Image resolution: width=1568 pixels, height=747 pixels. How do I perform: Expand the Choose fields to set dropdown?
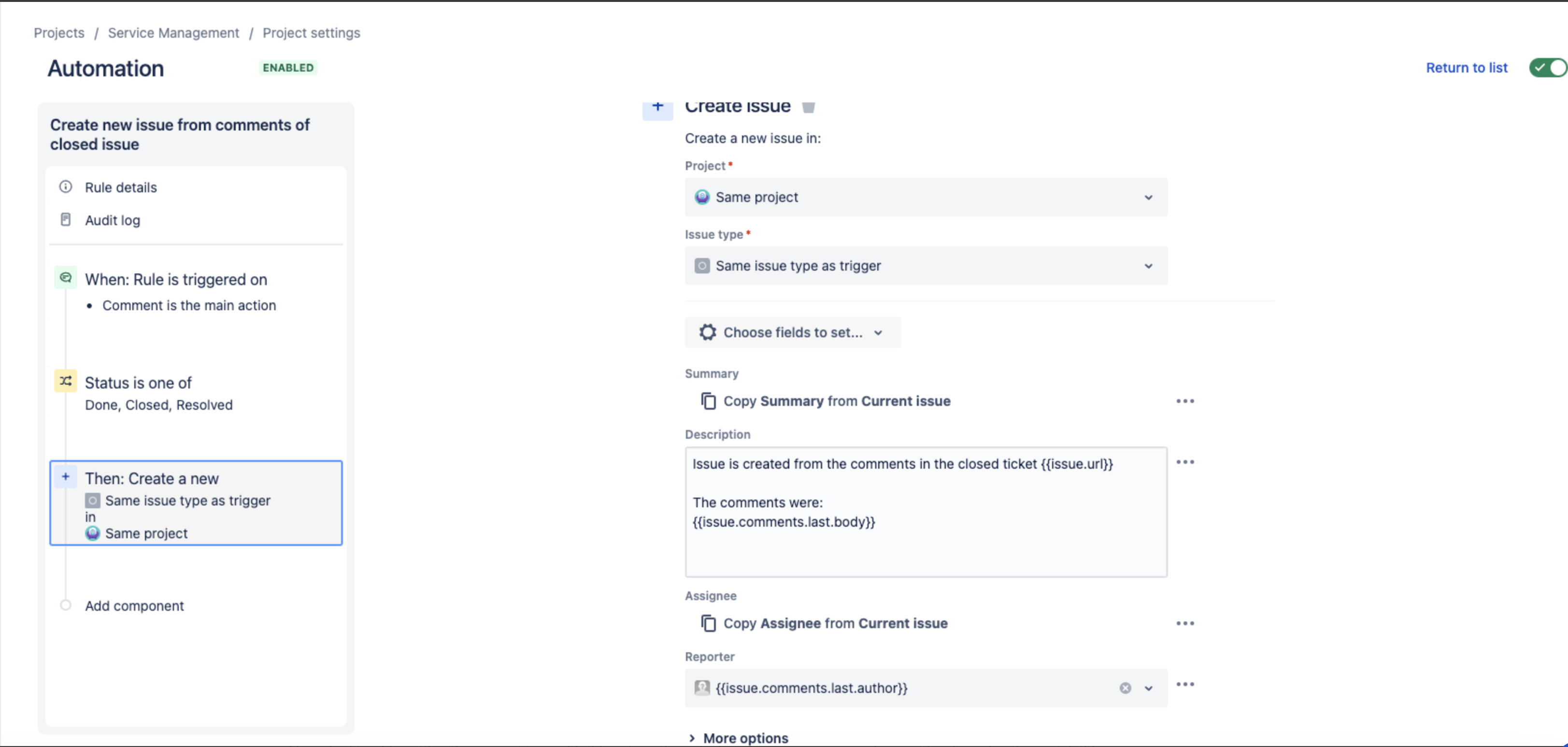878,333
